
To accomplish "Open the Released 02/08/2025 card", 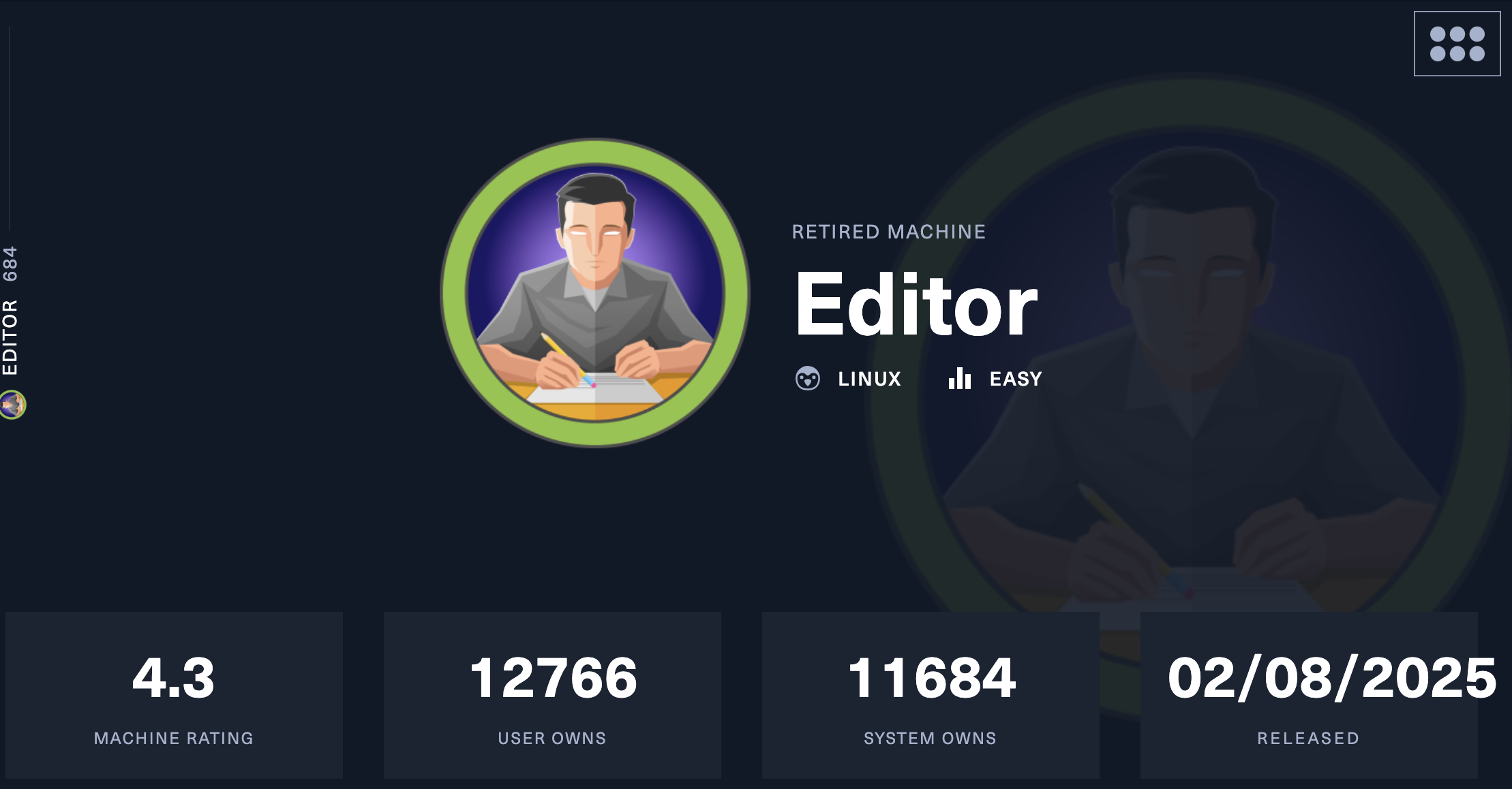I will [1309, 695].
